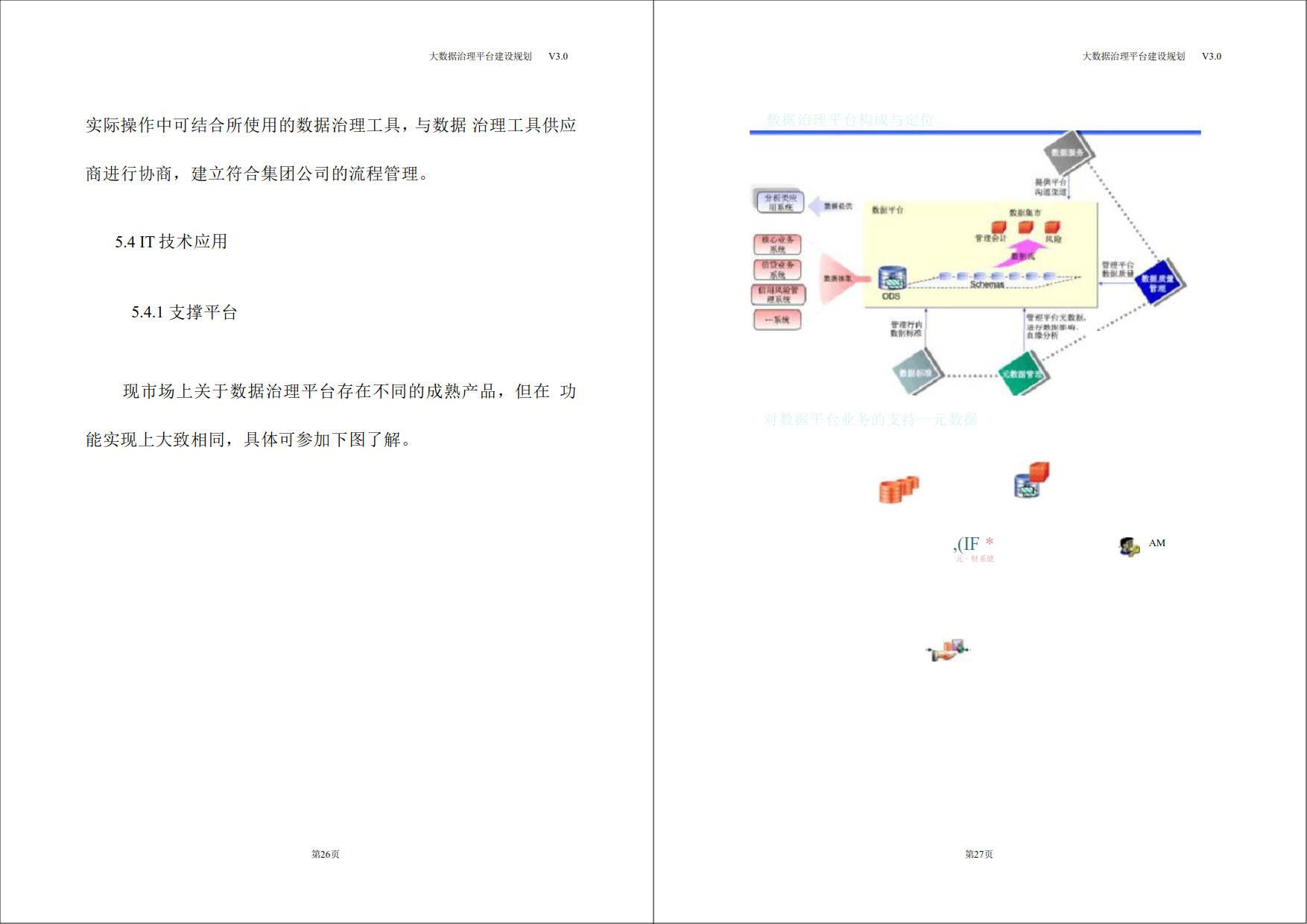Click the 第27页 page number
This screenshot has width=1307, height=924.
pyautogui.click(x=979, y=854)
